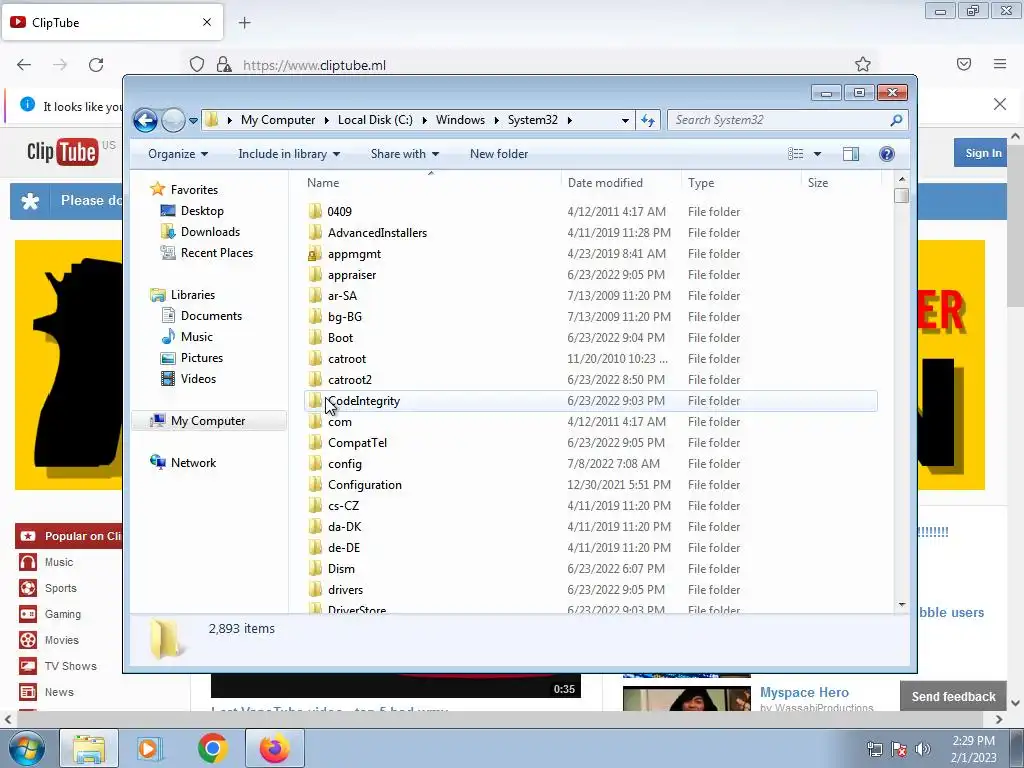1024x768 pixels.
Task: Toggle the preview pane
Action: point(850,154)
